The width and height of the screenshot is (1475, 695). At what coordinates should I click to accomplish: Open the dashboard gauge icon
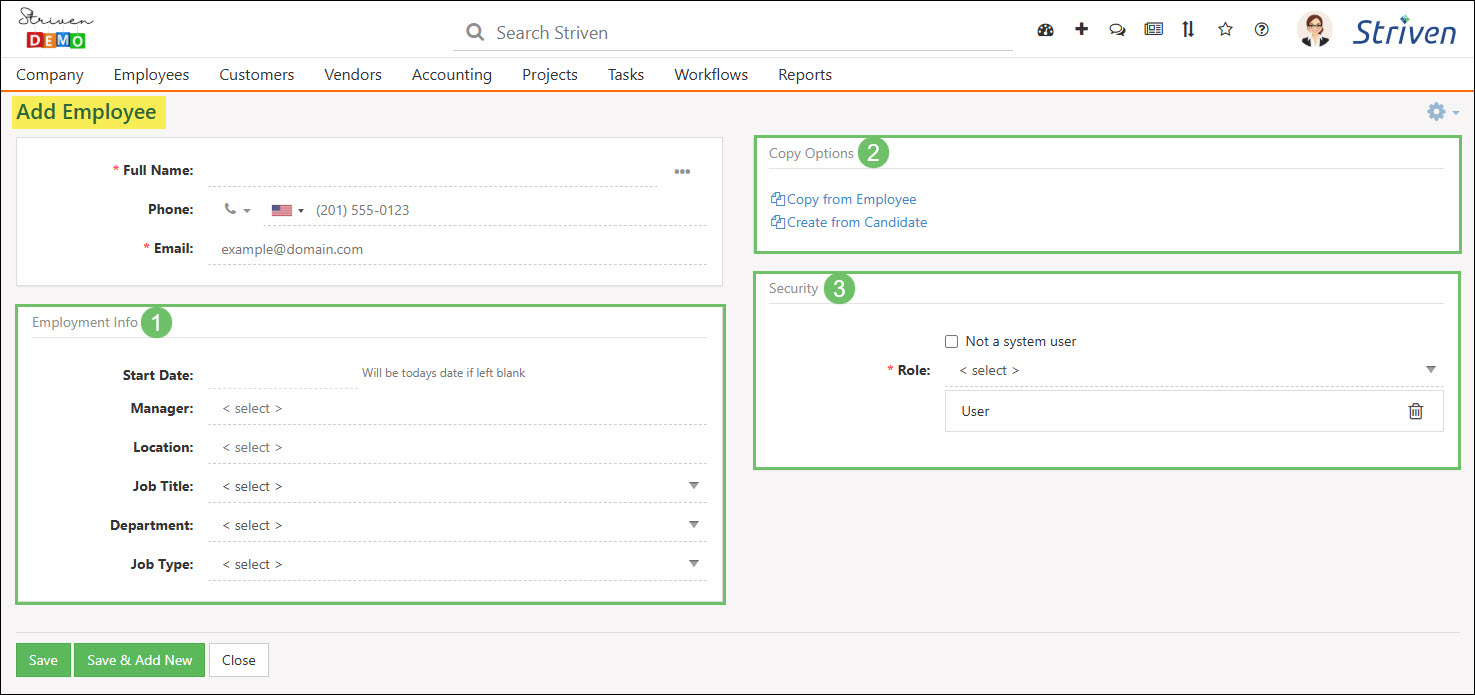(x=1046, y=30)
